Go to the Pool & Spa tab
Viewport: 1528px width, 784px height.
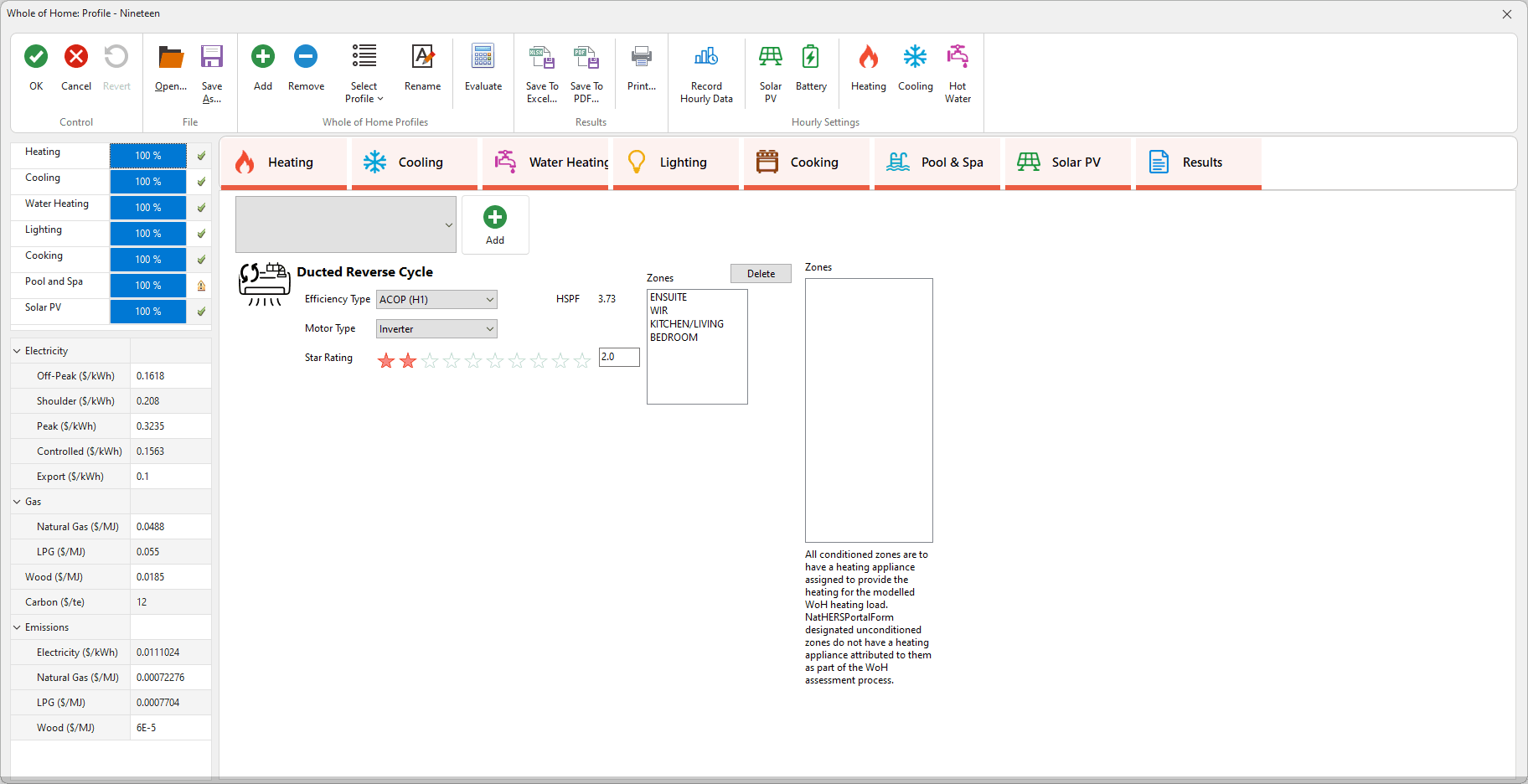(x=937, y=162)
